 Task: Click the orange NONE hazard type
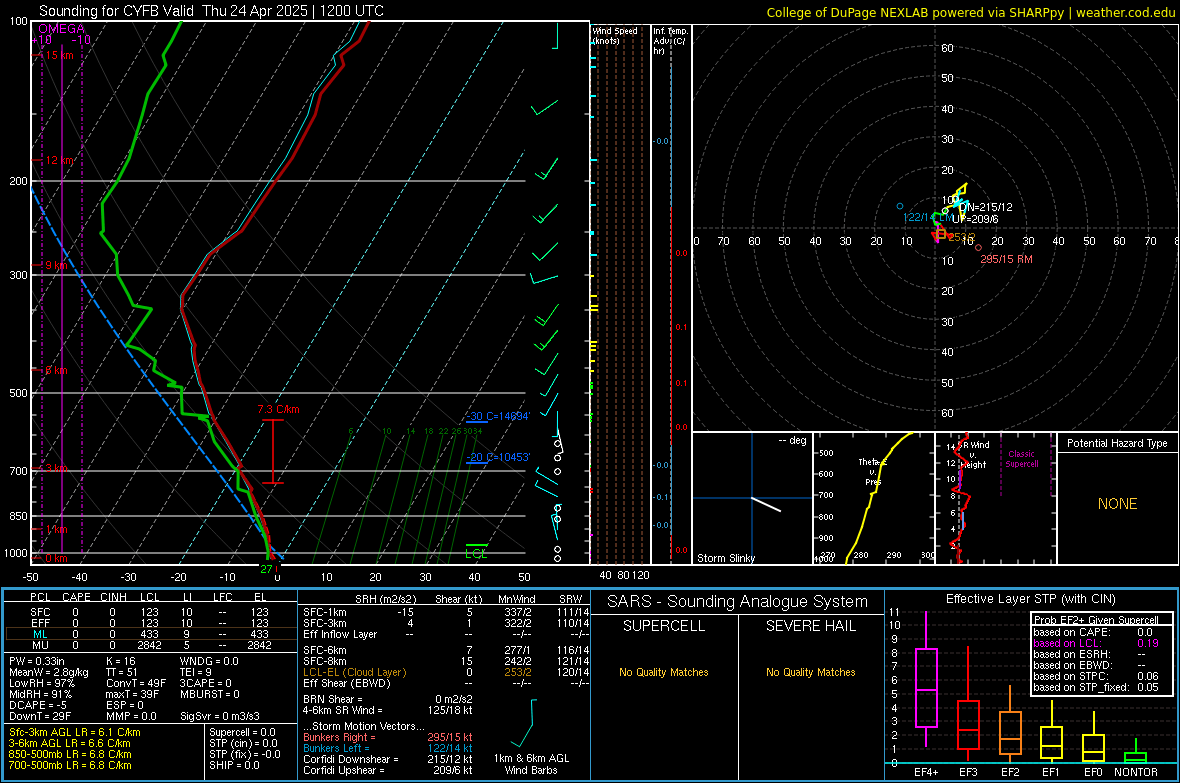(1117, 504)
